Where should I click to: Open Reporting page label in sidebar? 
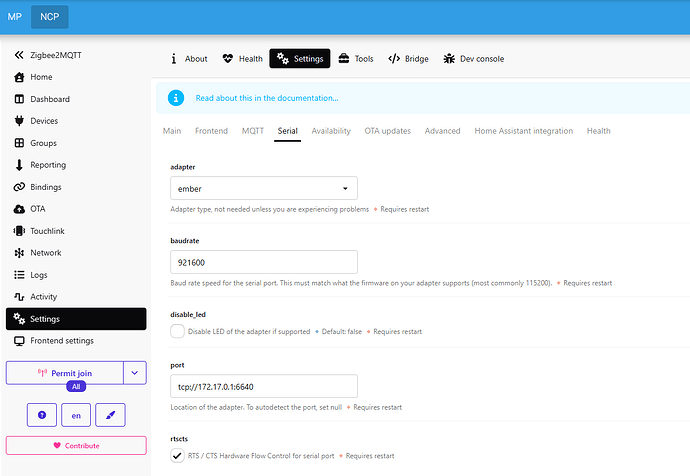click(48, 165)
